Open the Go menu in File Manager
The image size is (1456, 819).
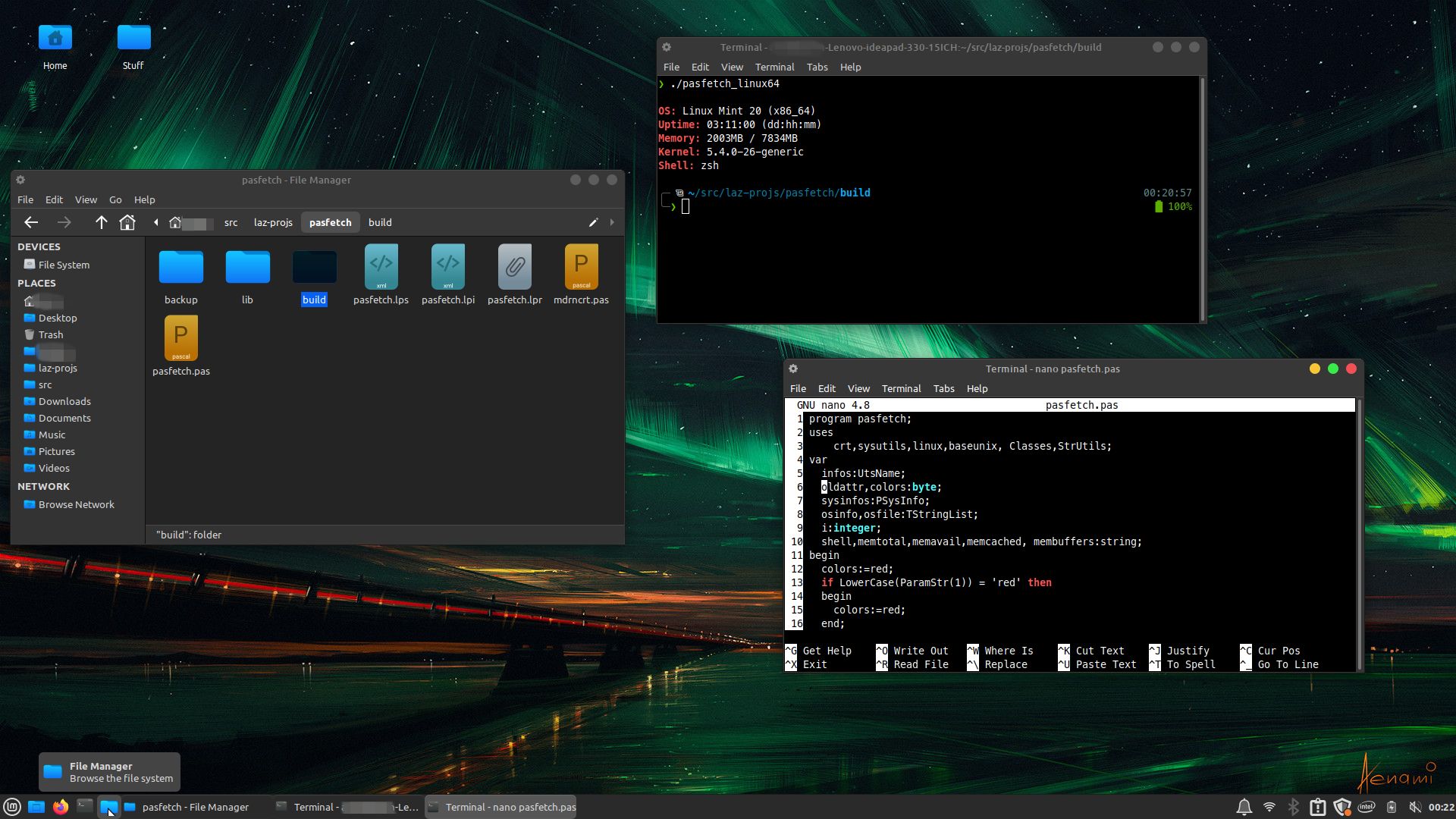point(115,199)
